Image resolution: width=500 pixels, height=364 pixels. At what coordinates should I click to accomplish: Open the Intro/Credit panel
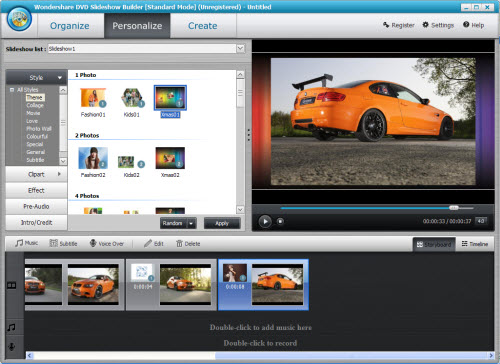pos(36,222)
